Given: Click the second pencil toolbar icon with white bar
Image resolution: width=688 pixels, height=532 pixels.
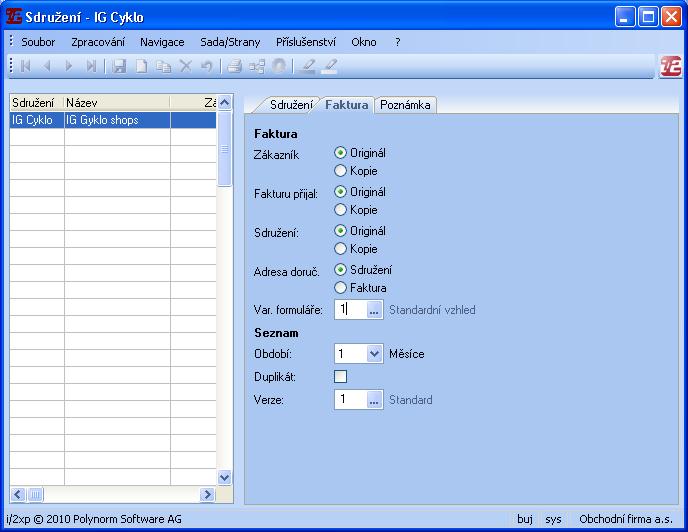Looking at the screenshot, I should pyautogui.click(x=330, y=66).
